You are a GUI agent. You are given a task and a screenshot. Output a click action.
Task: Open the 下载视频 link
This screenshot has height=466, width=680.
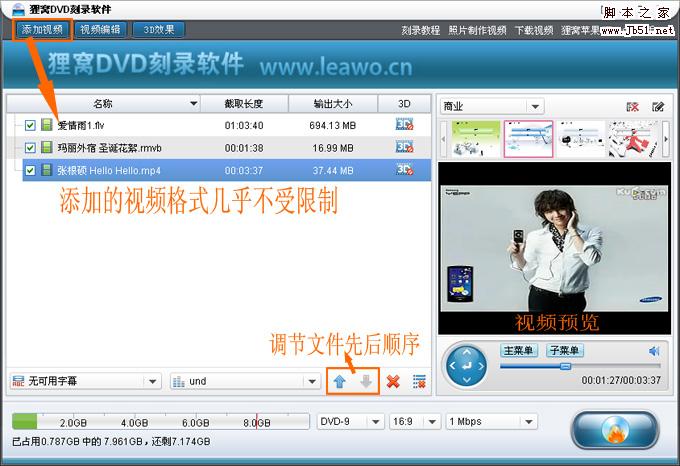click(x=534, y=30)
